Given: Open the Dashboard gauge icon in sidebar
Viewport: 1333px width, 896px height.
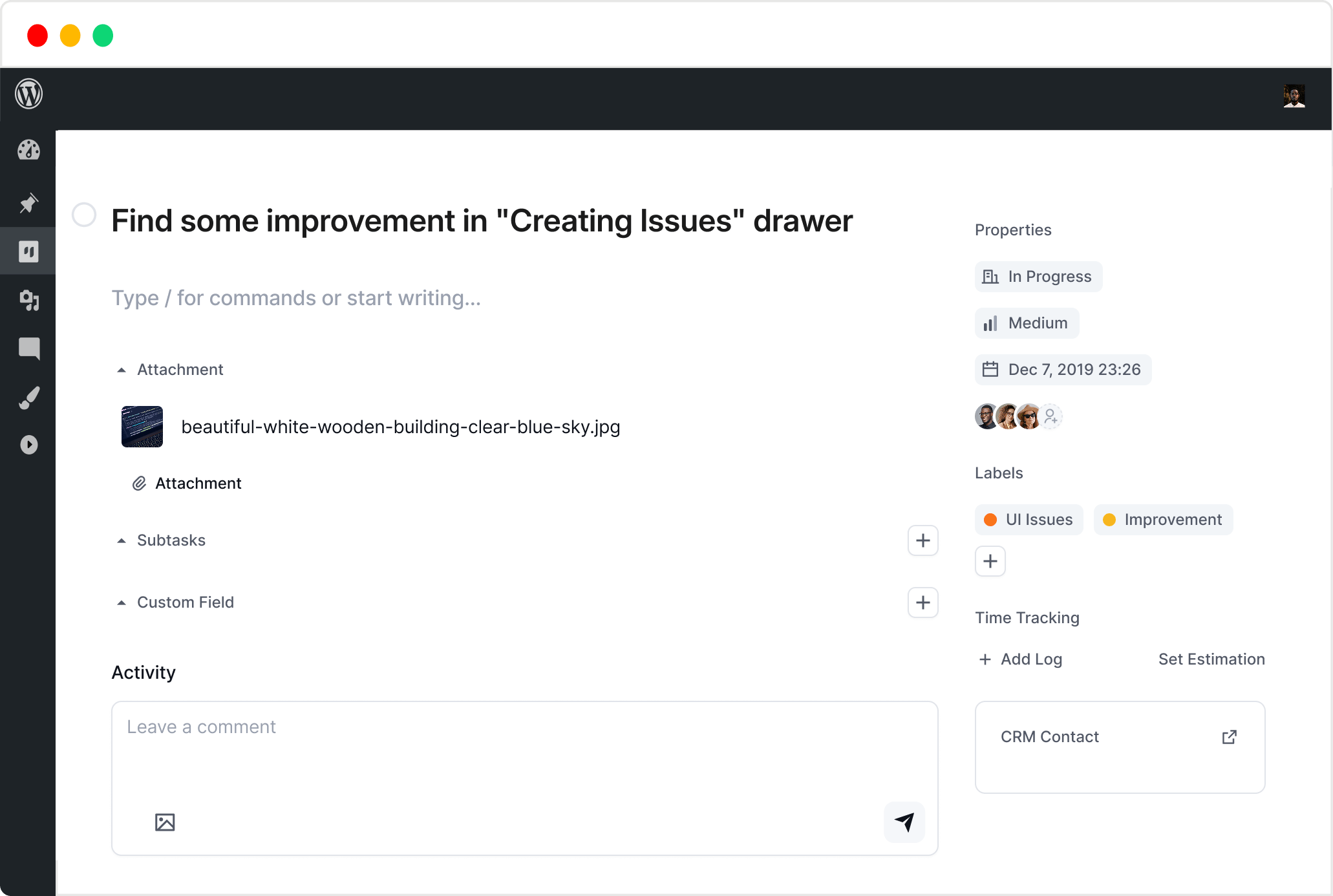Looking at the screenshot, I should tap(28, 150).
